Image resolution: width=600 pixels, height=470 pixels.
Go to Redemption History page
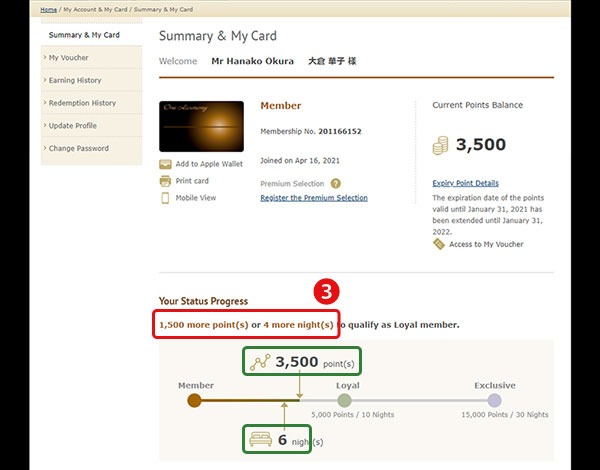coord(82,103)
